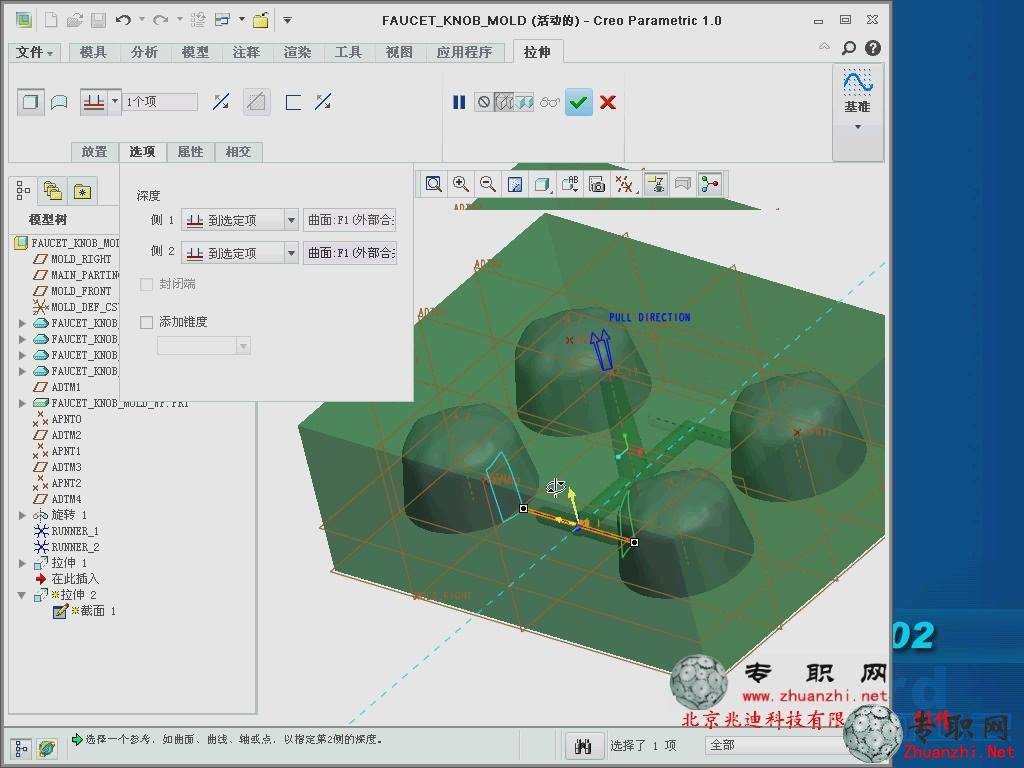1024x768 pixels.
Task: Cancel the extrude with red X
Action: coord(608,102)
